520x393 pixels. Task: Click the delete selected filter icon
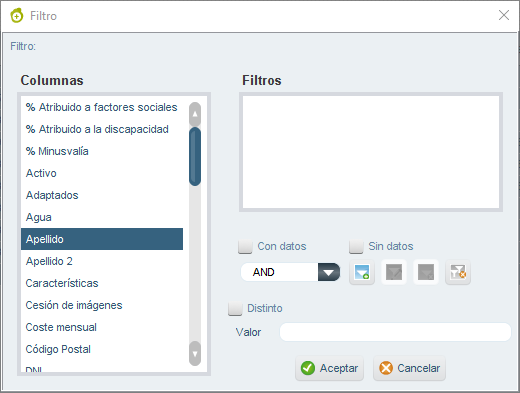tap(426, 272)
